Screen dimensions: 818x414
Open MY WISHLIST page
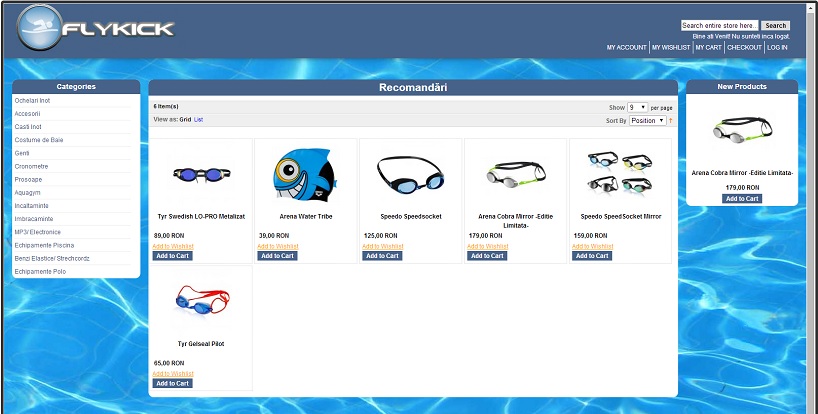(x=671, y=47)
